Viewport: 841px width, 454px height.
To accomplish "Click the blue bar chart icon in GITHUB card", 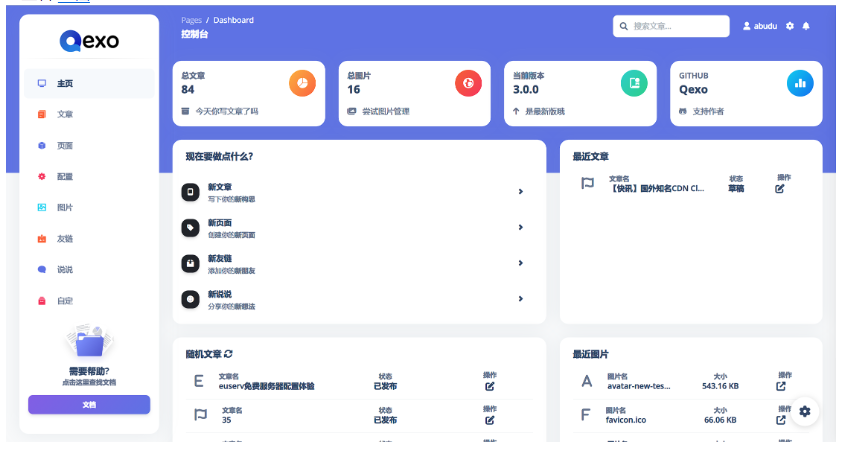I will (799, 83).
